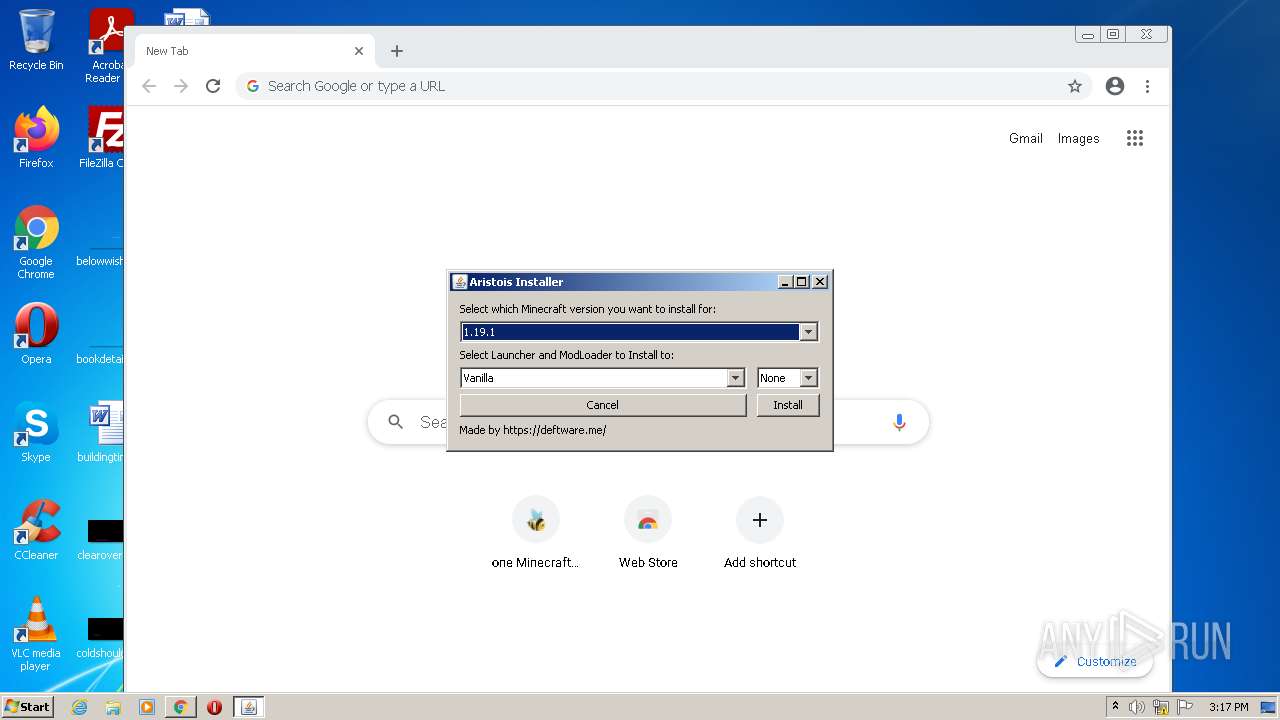Screen dimensions: 1280x720
Task: Click the volume speaker tray icon
Action: 1137,707
